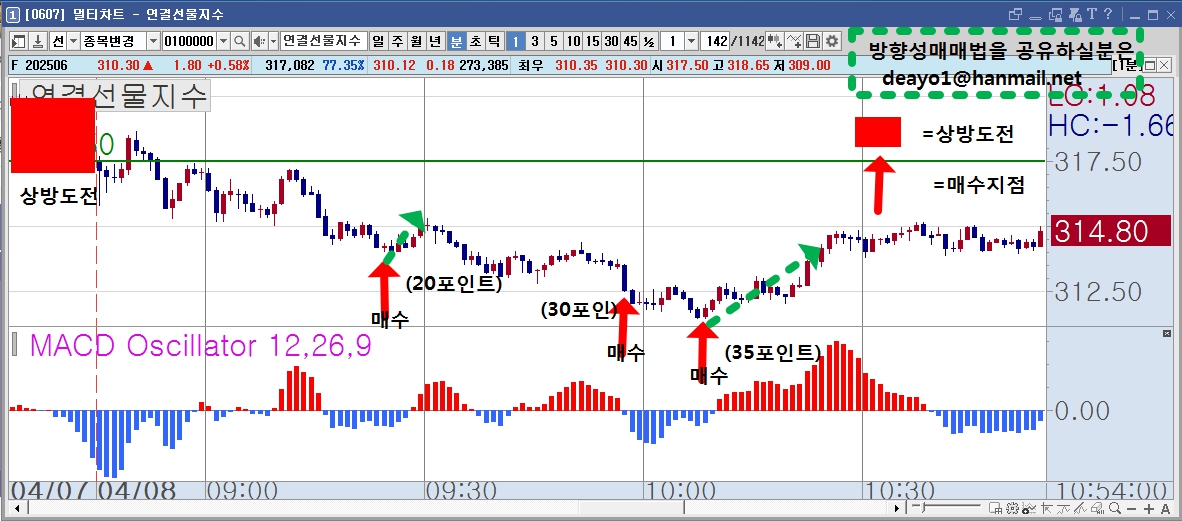The height and width of the screenshot is (521, 1182).
Task: Click the add candlestick chart icon
Action: [775, 41]
